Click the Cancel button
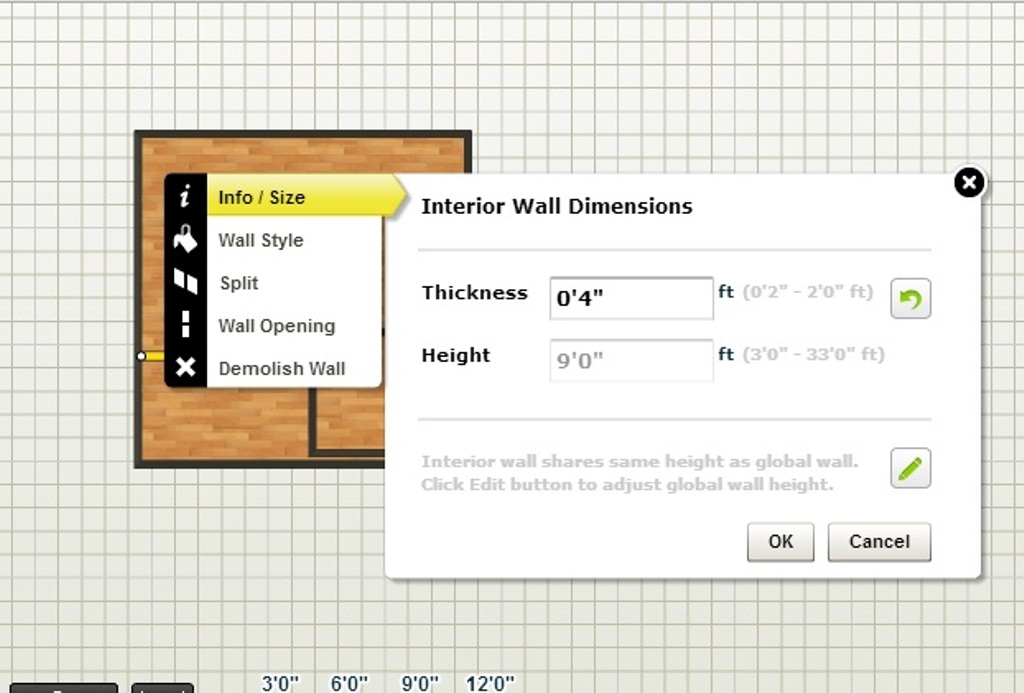1024x693 pixels. pos(879,541)
